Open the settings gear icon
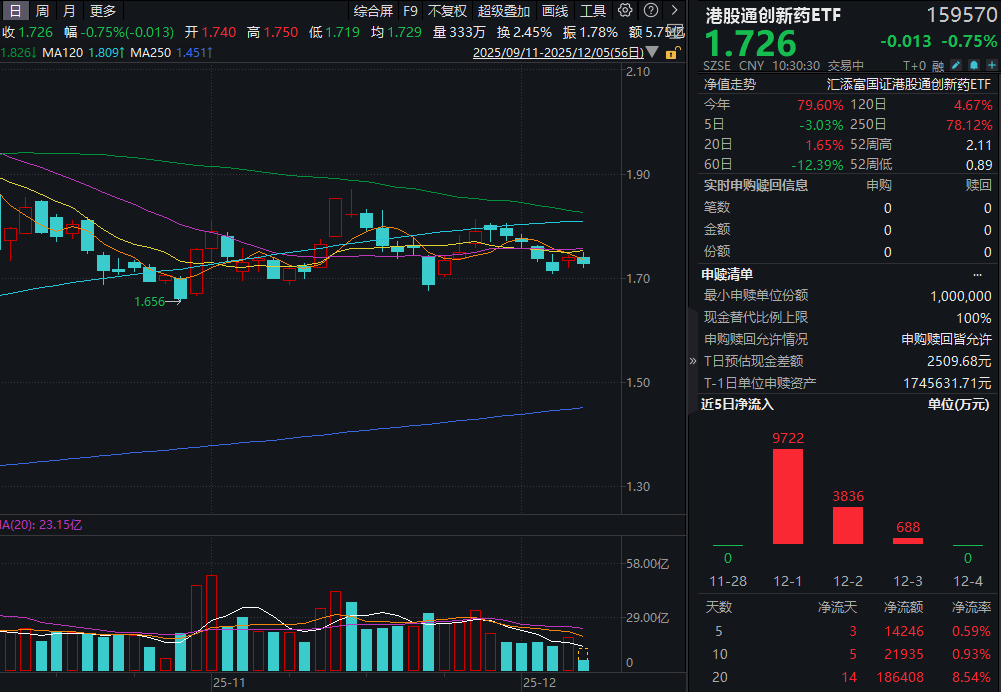The image size is (1001, 692). 625,10
